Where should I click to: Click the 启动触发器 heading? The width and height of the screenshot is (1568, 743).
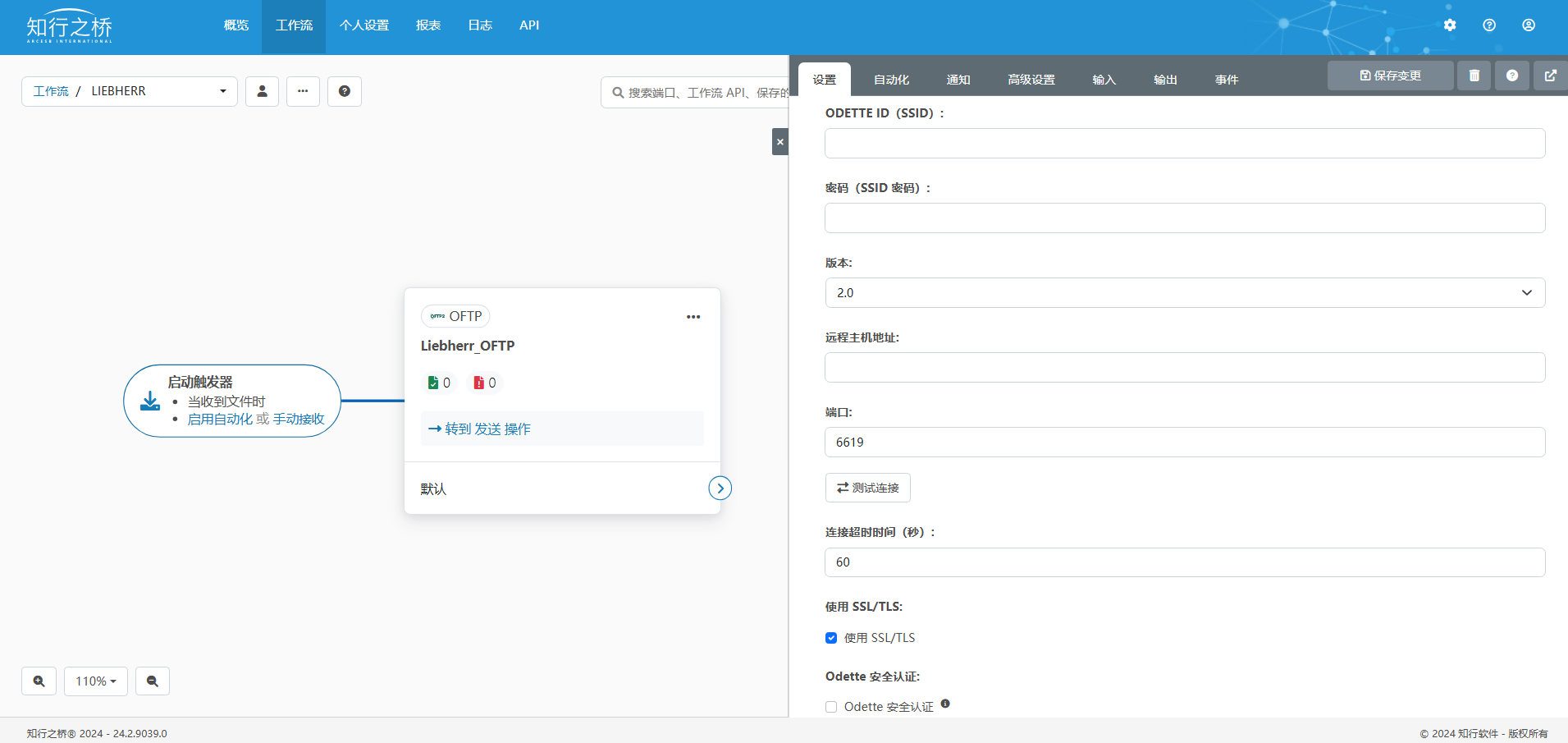[200, 382]
